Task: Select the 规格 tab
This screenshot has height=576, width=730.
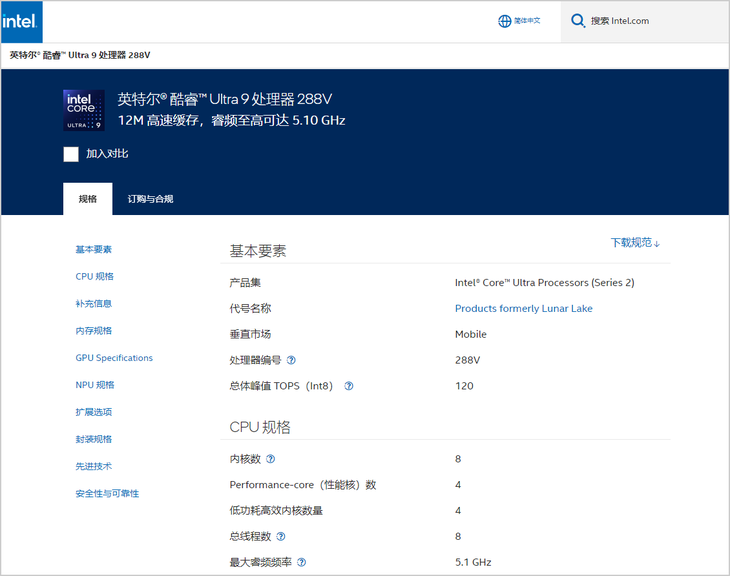Action: tap(88, 199)
